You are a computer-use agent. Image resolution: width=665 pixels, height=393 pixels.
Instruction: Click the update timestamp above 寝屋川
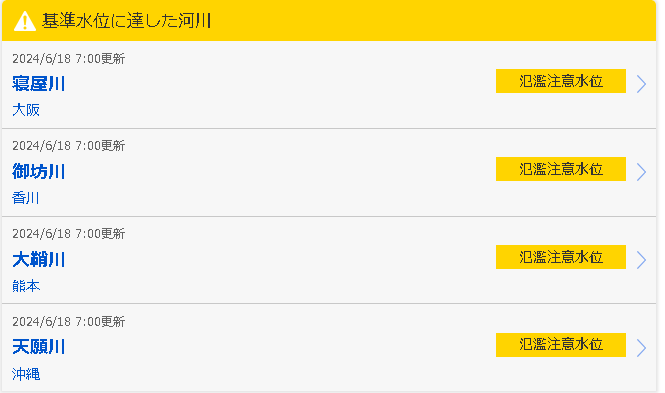[68, 59]
